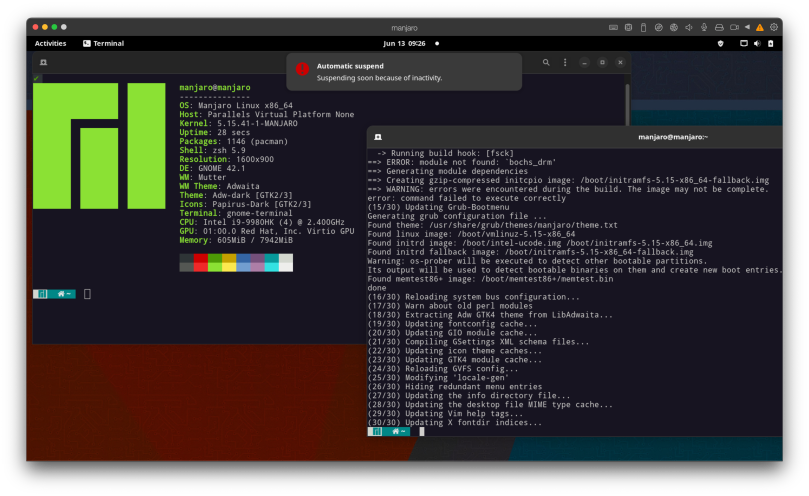
Task: Click the Manjaro logo segment of front terminal prompt
Action: point(376,431)
